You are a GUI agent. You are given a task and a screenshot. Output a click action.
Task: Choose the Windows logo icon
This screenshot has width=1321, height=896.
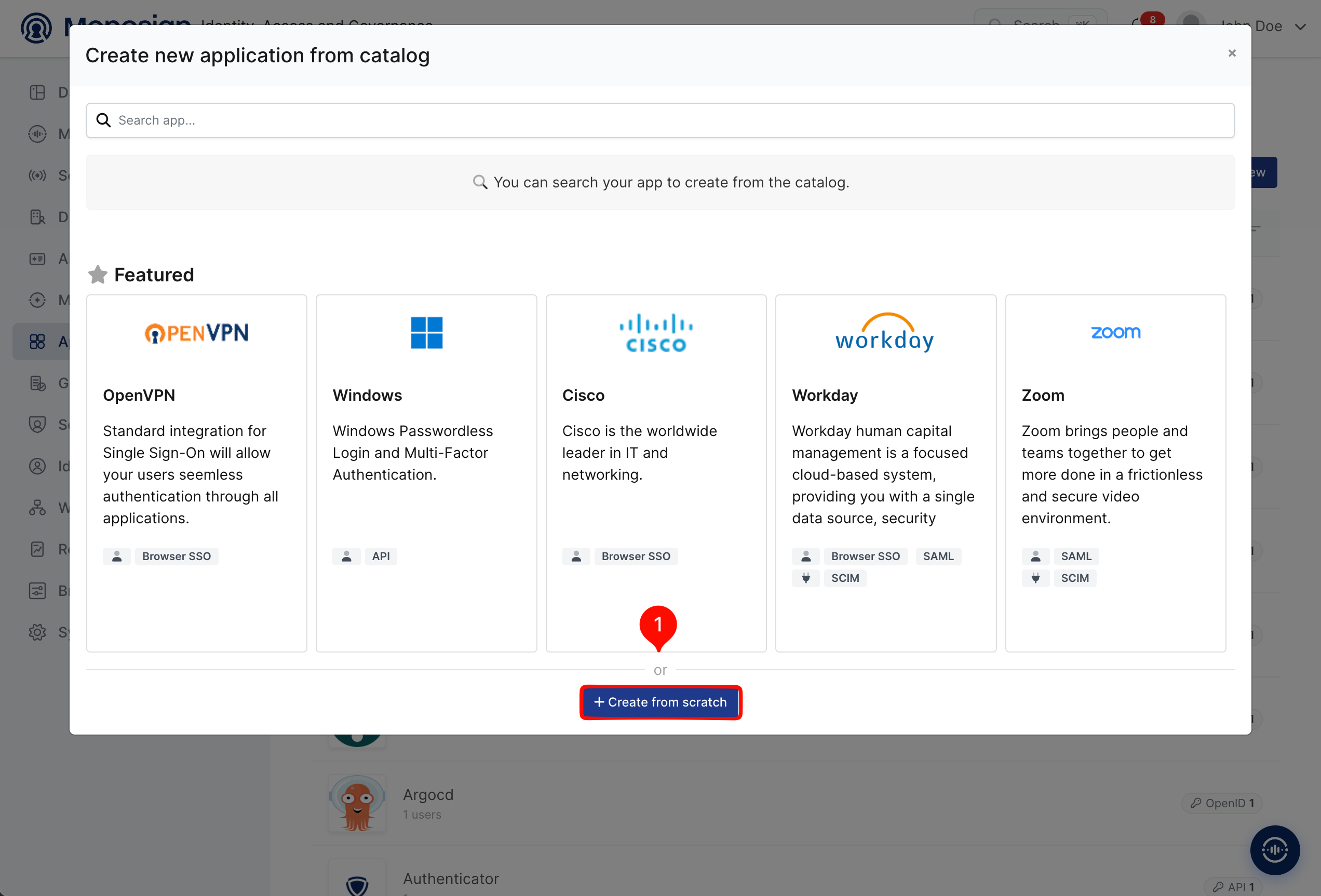click(x=426, y=333)
